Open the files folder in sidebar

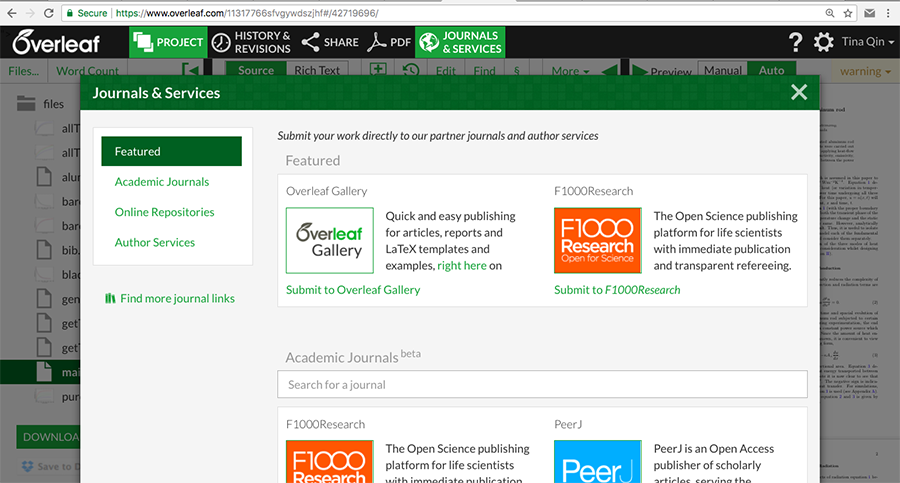click(x=40, y=103)
